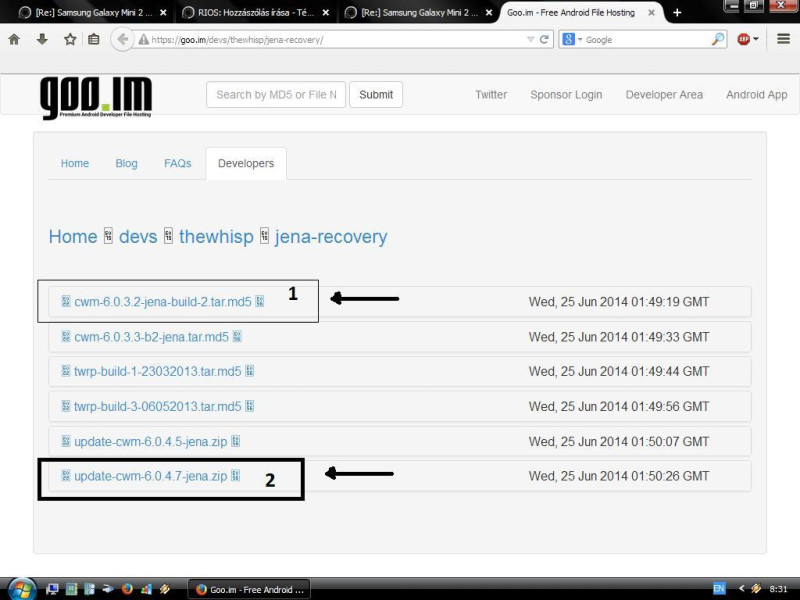Image resolution: width=800 pixels, height=600 pixels.
Task: Select the Goo.im - Free Android File Hosting tab
Action: [570, 12]
